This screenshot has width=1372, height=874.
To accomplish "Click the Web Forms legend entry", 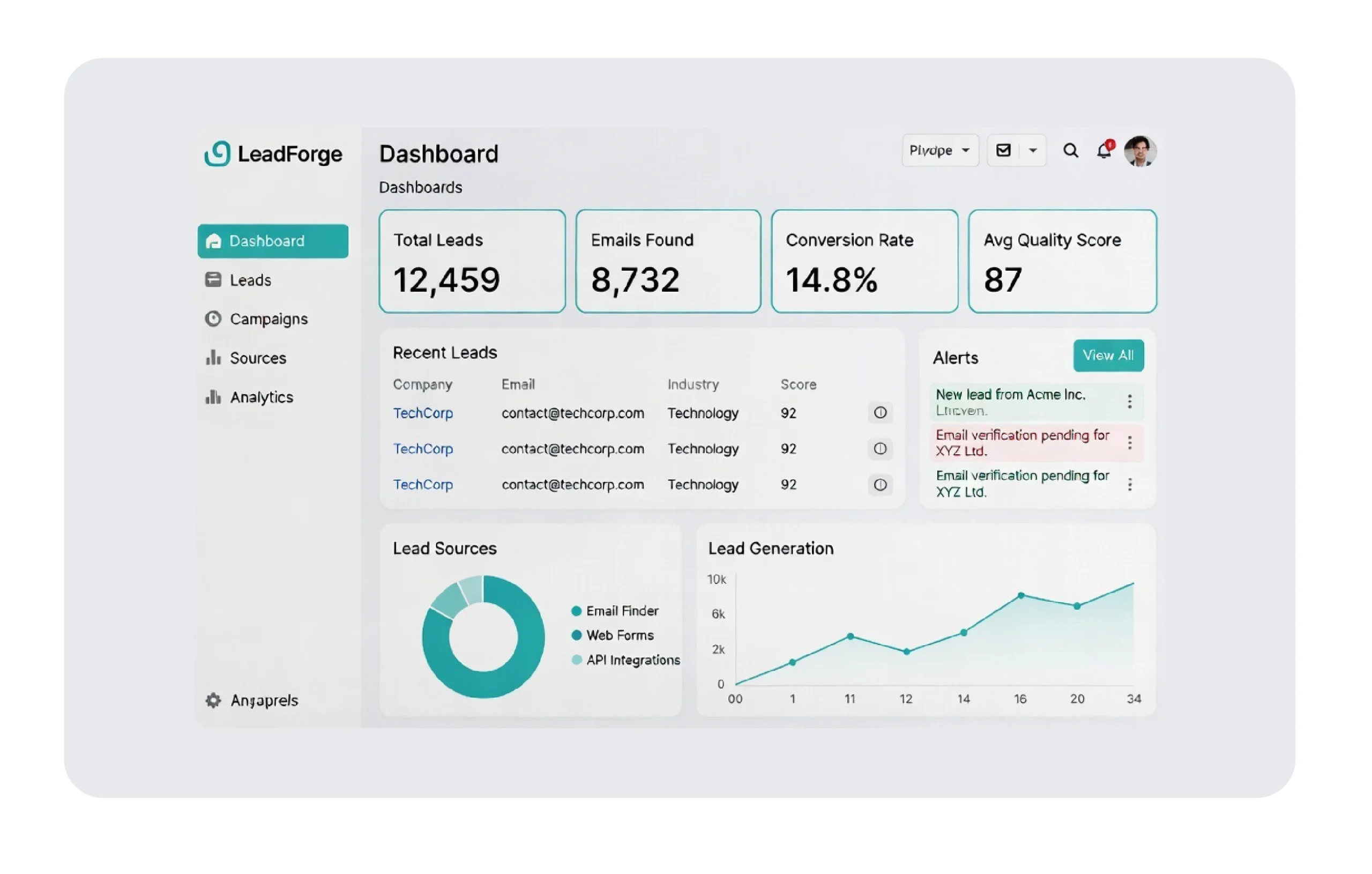I will pos(613,636).
